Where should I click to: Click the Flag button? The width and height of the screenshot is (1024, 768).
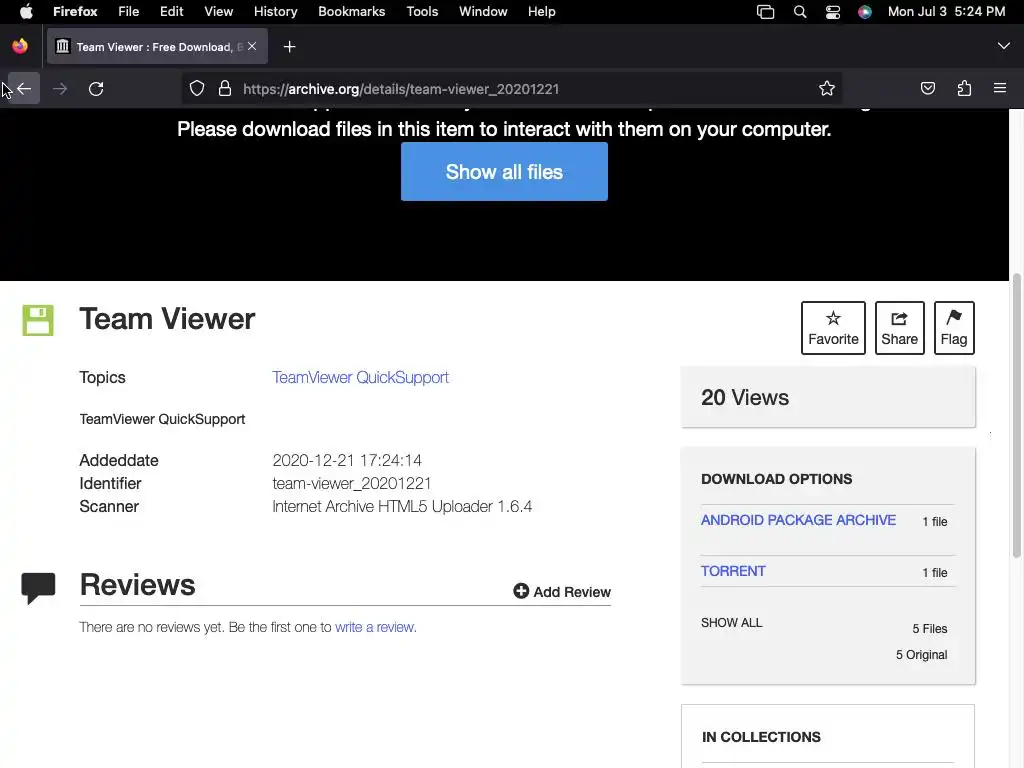point(954,328)
